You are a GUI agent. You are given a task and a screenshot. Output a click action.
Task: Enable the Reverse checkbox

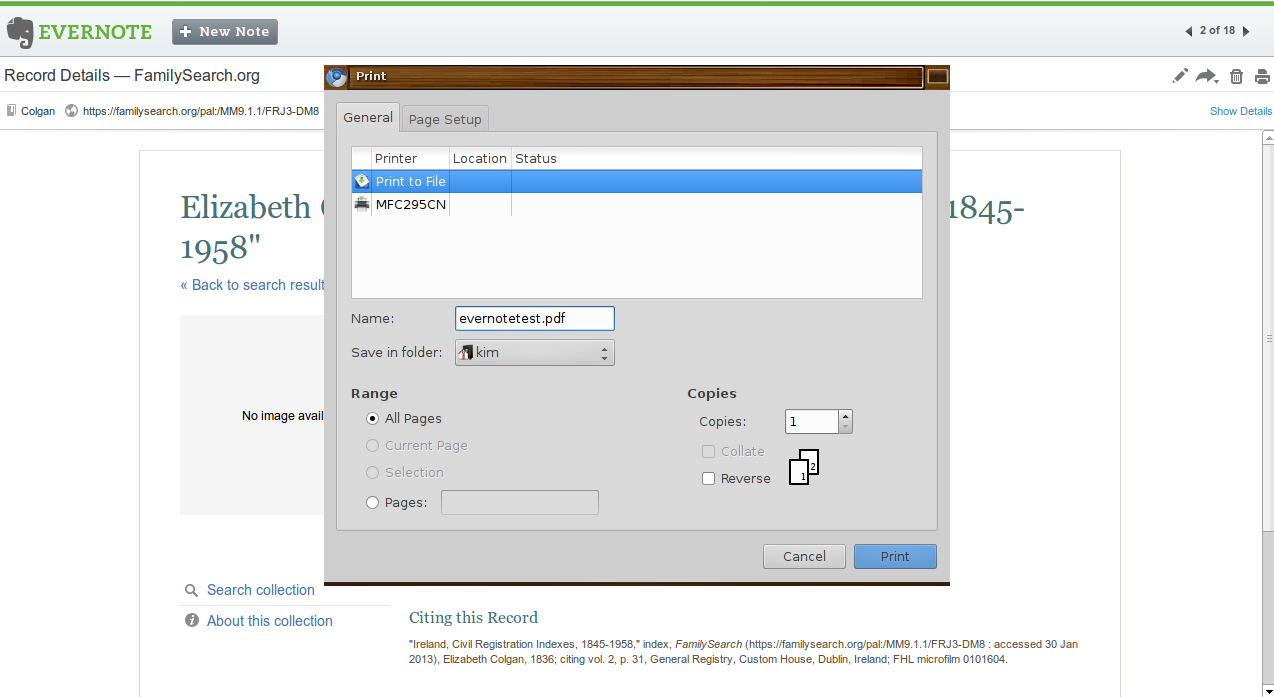pyautogui.click(x=709, y=479)
